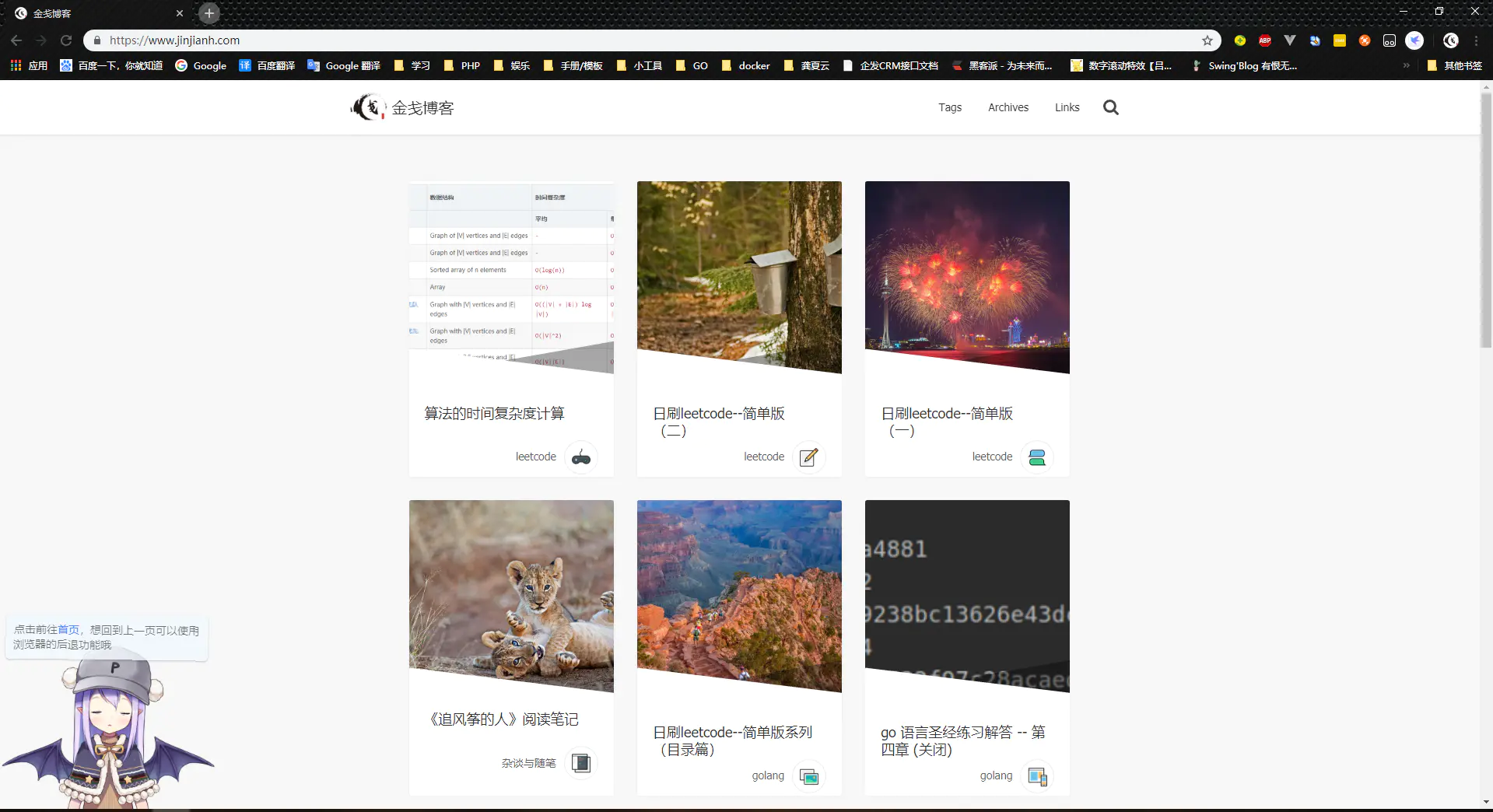
Task: Open the Google bookmark
Action: coord(201,66)
